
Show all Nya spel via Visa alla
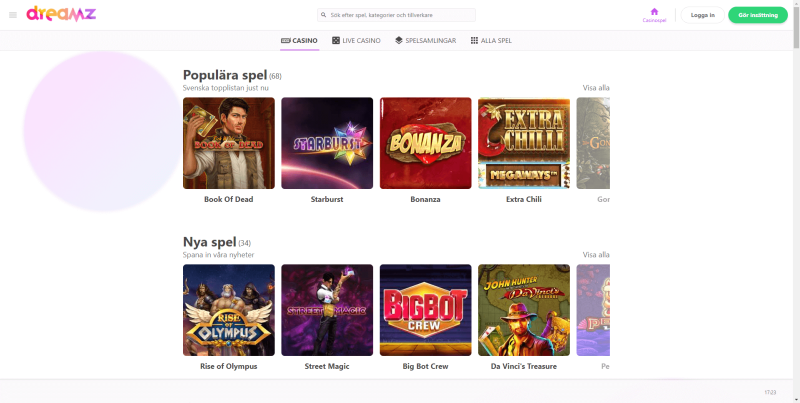(x=596, y=255)
